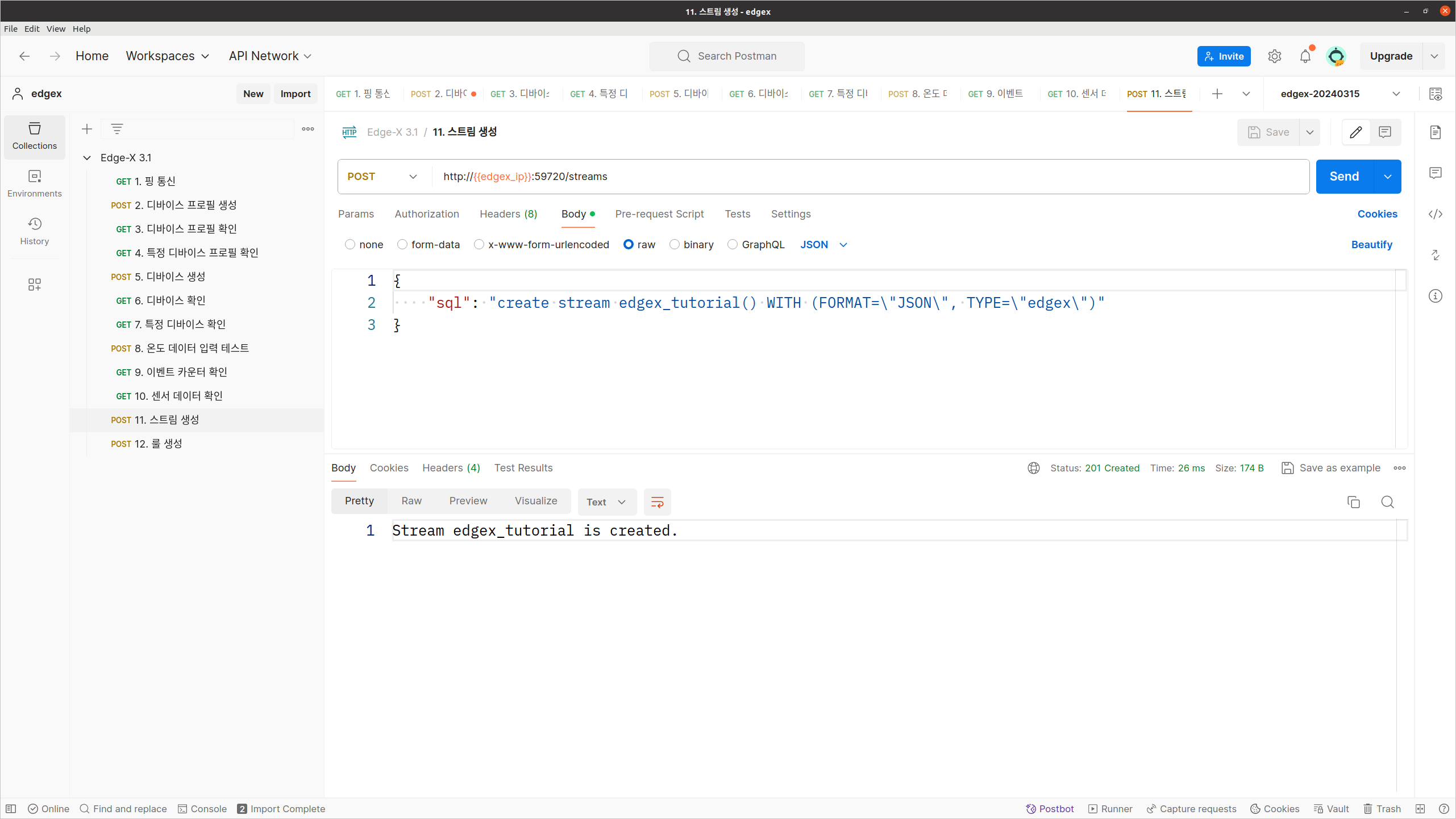Open the documentation icon in the right sidebar
The height and width of the screenshot is (819, 1456).
pos(1436,132)
